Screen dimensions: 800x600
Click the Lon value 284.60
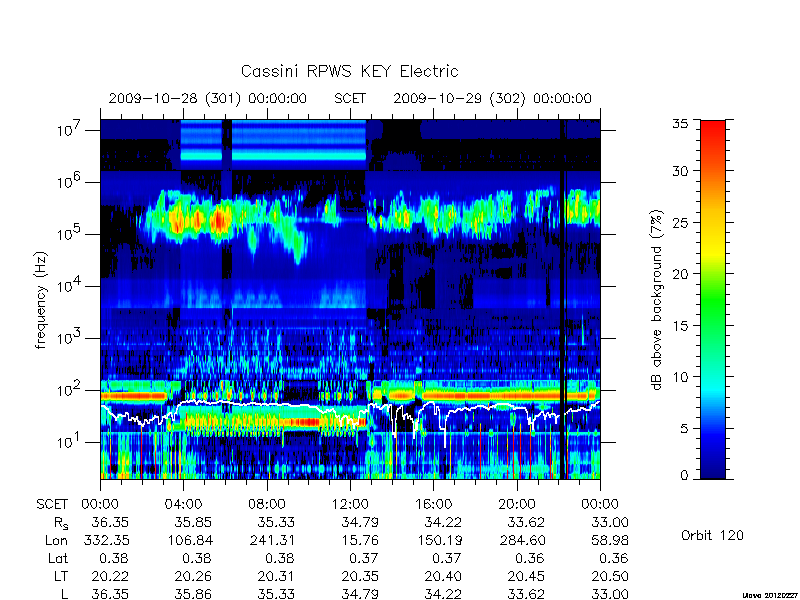click(522, 540)
